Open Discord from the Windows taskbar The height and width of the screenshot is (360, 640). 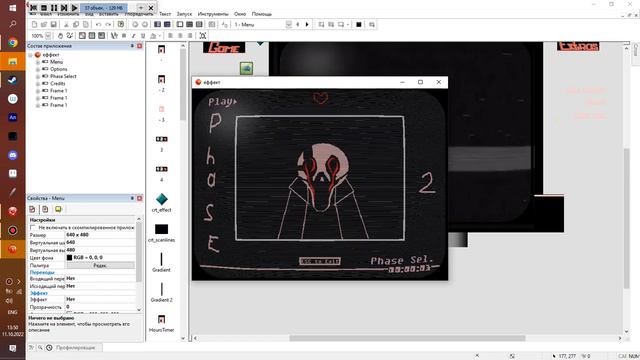click(13, 155)
